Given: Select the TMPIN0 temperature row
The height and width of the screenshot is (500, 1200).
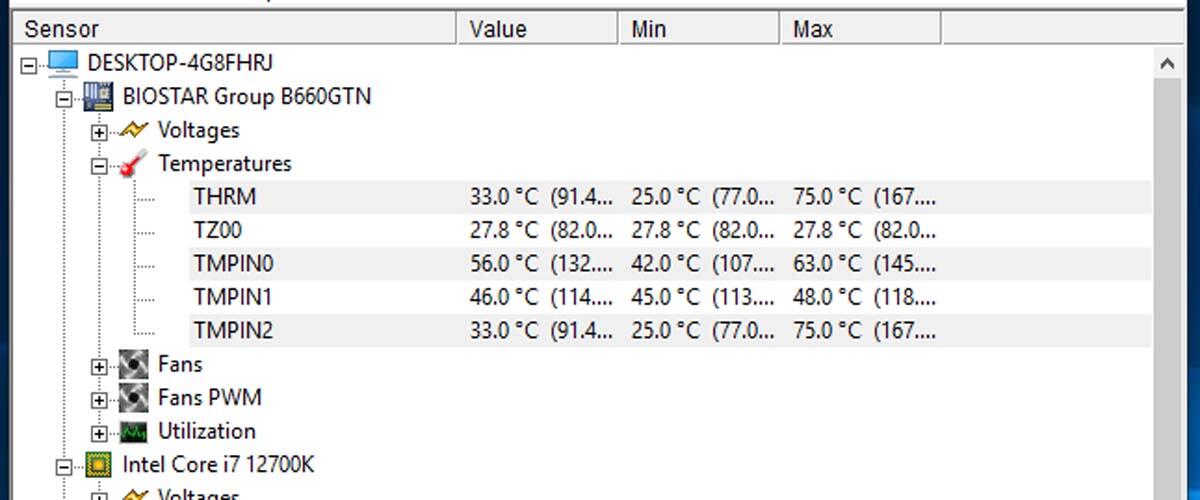Looking at the screenshot, I should pos(670,264).
